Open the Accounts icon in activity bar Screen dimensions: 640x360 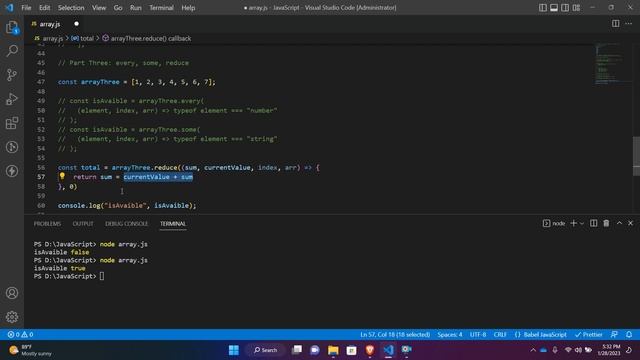12,293
